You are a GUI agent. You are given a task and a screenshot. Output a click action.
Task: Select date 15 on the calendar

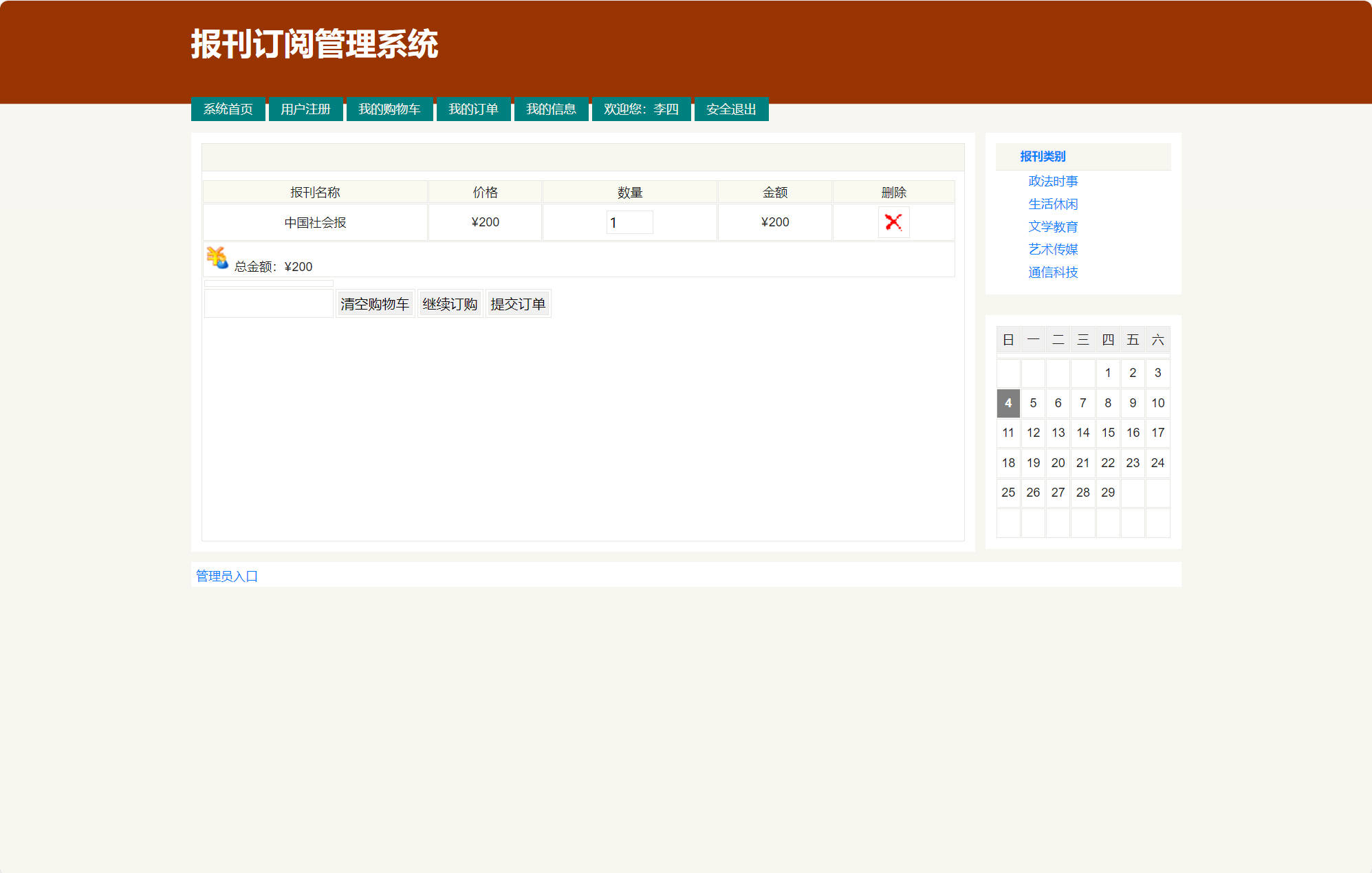(x=1108, y=433)
